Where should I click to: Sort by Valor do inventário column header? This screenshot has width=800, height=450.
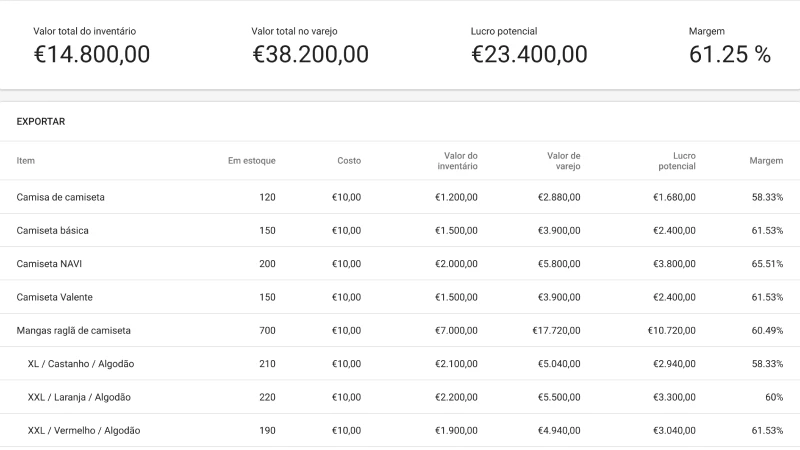pyautogui.click(x=458, y=161)
